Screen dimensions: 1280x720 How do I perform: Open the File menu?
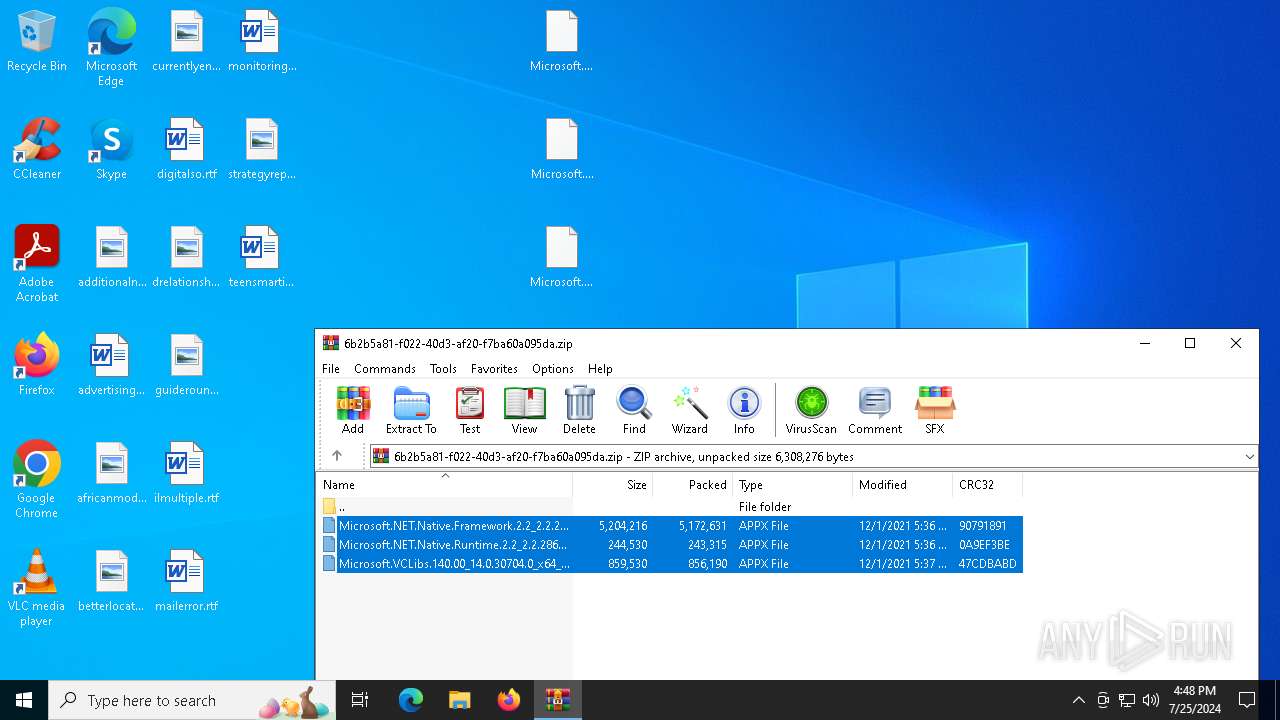(331, 369)
